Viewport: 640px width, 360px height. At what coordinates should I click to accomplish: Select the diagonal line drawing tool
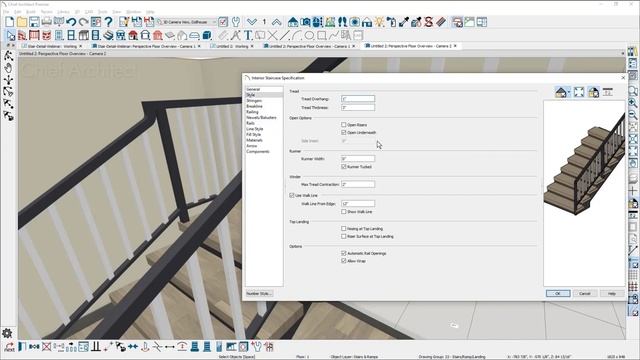pos(284,36)
